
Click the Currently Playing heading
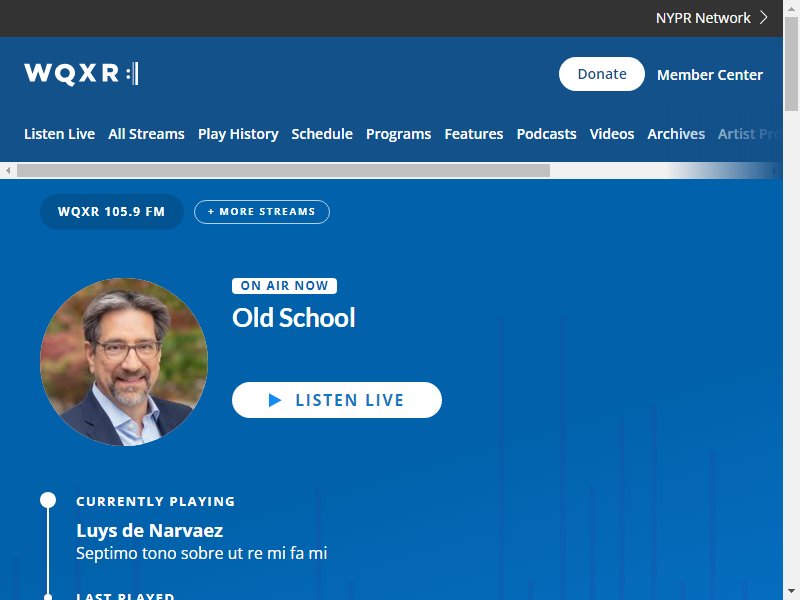click(x=156, y=502)
